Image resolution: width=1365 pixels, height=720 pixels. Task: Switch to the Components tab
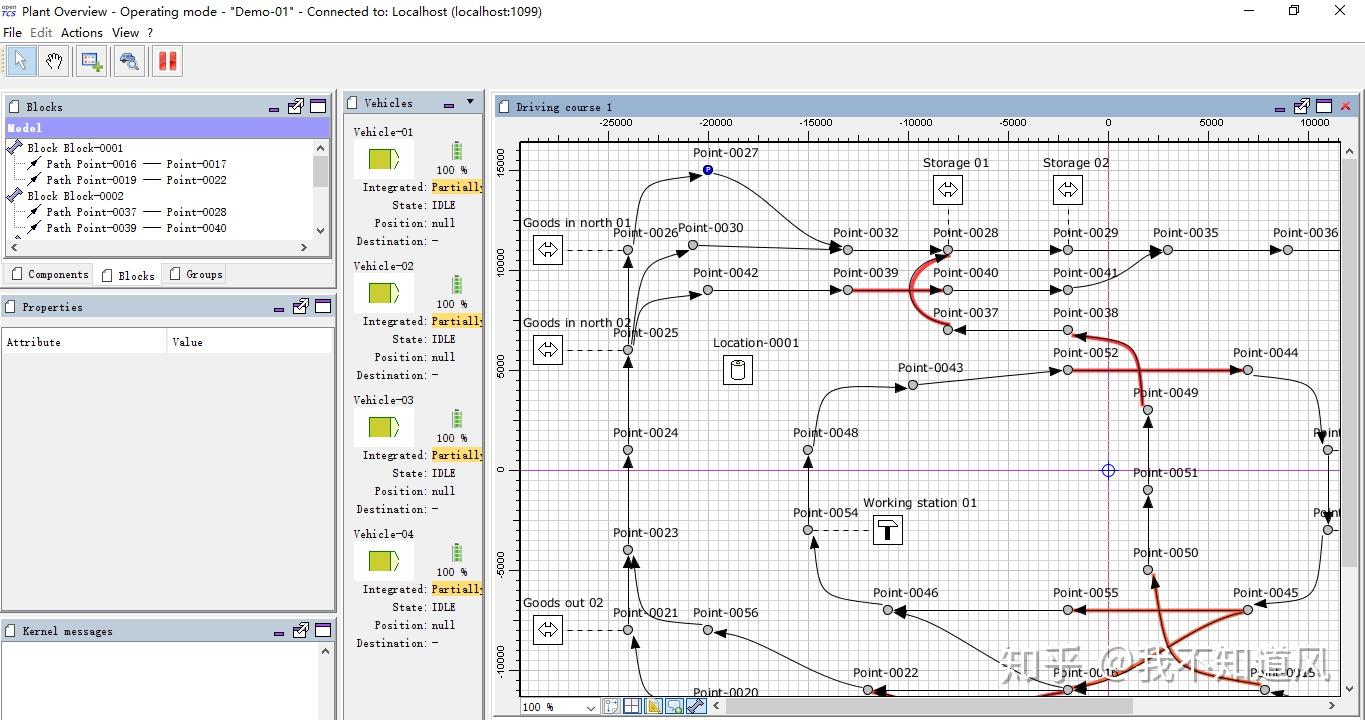(50, 274)
